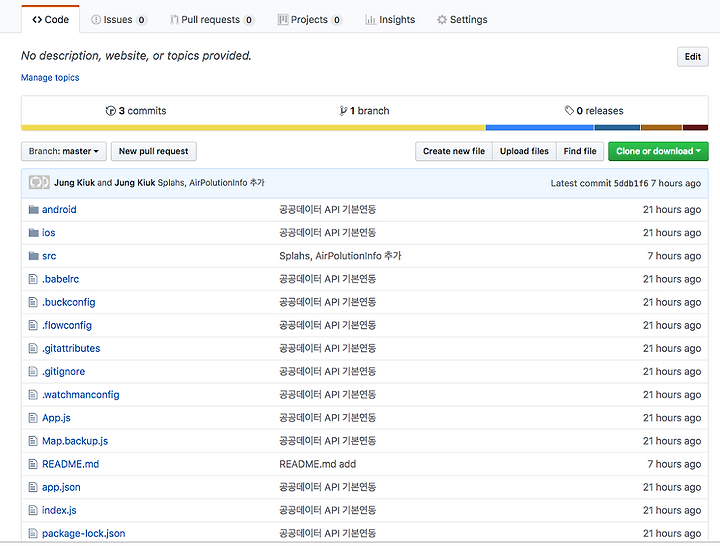This screenshot has width=720, height=546.
Task: Open the ios folder name link
Action: 49,233
